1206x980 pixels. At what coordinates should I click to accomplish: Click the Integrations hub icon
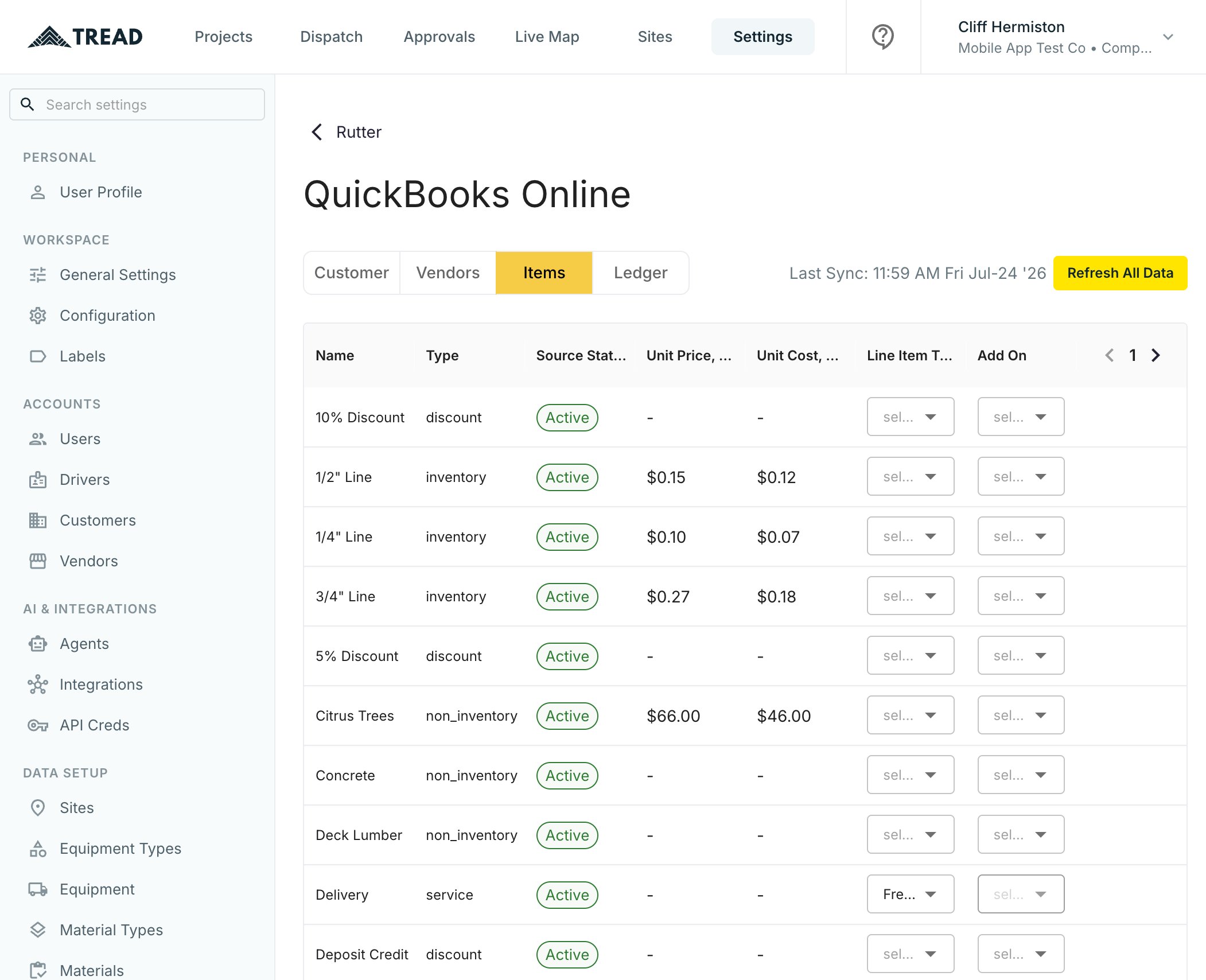pos(38,685)
